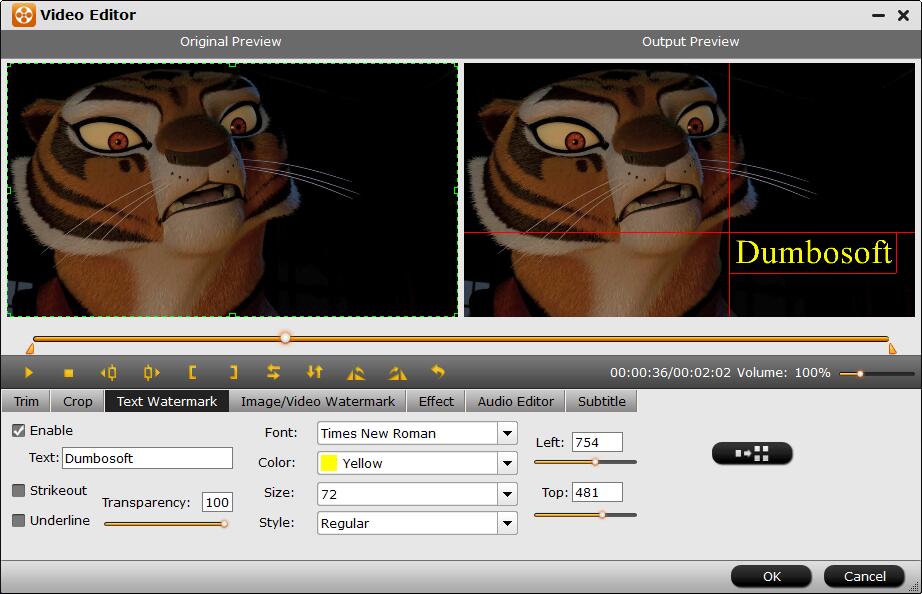Open the Size dropdown set to 72

coord(507,494)
